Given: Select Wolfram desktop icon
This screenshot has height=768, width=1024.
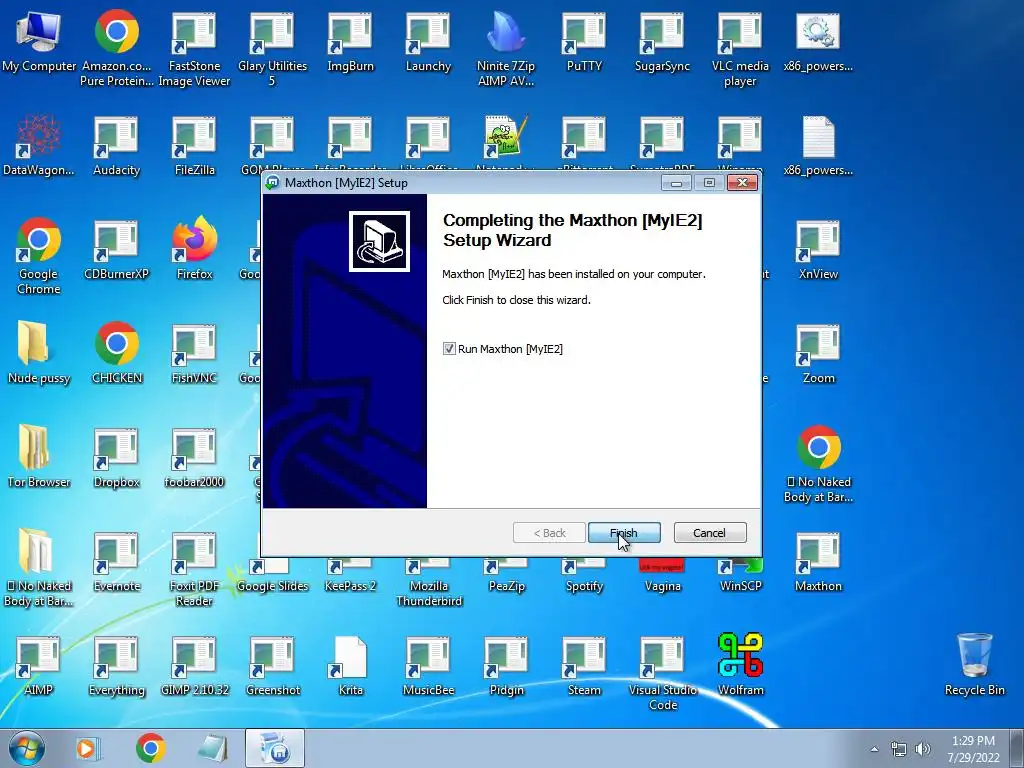Looking at the screenshot, I should [740, 665].
